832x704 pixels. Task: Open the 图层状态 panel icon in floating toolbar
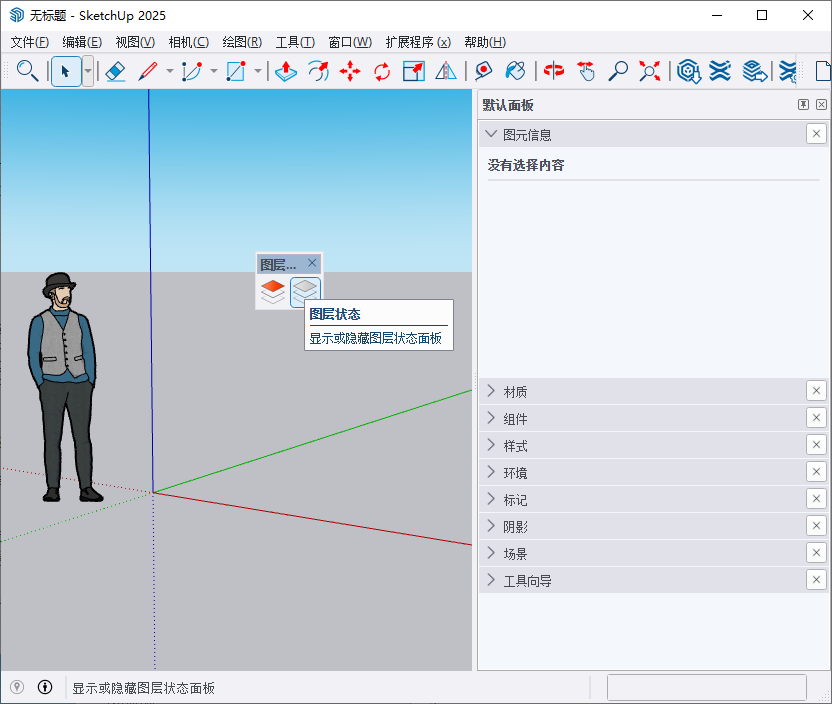[x=305, y=291]
